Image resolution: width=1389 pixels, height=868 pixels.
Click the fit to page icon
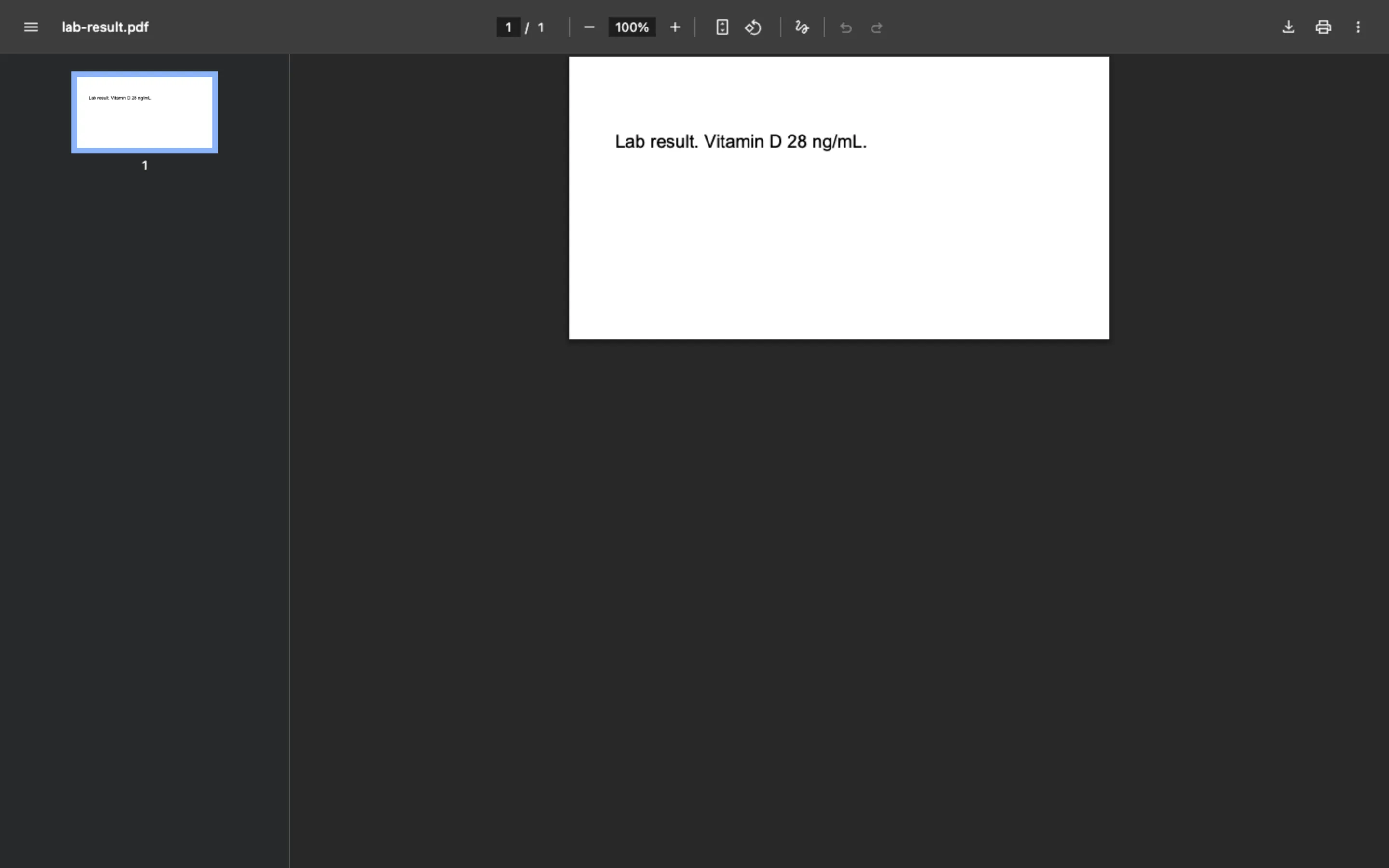[722, 27]
